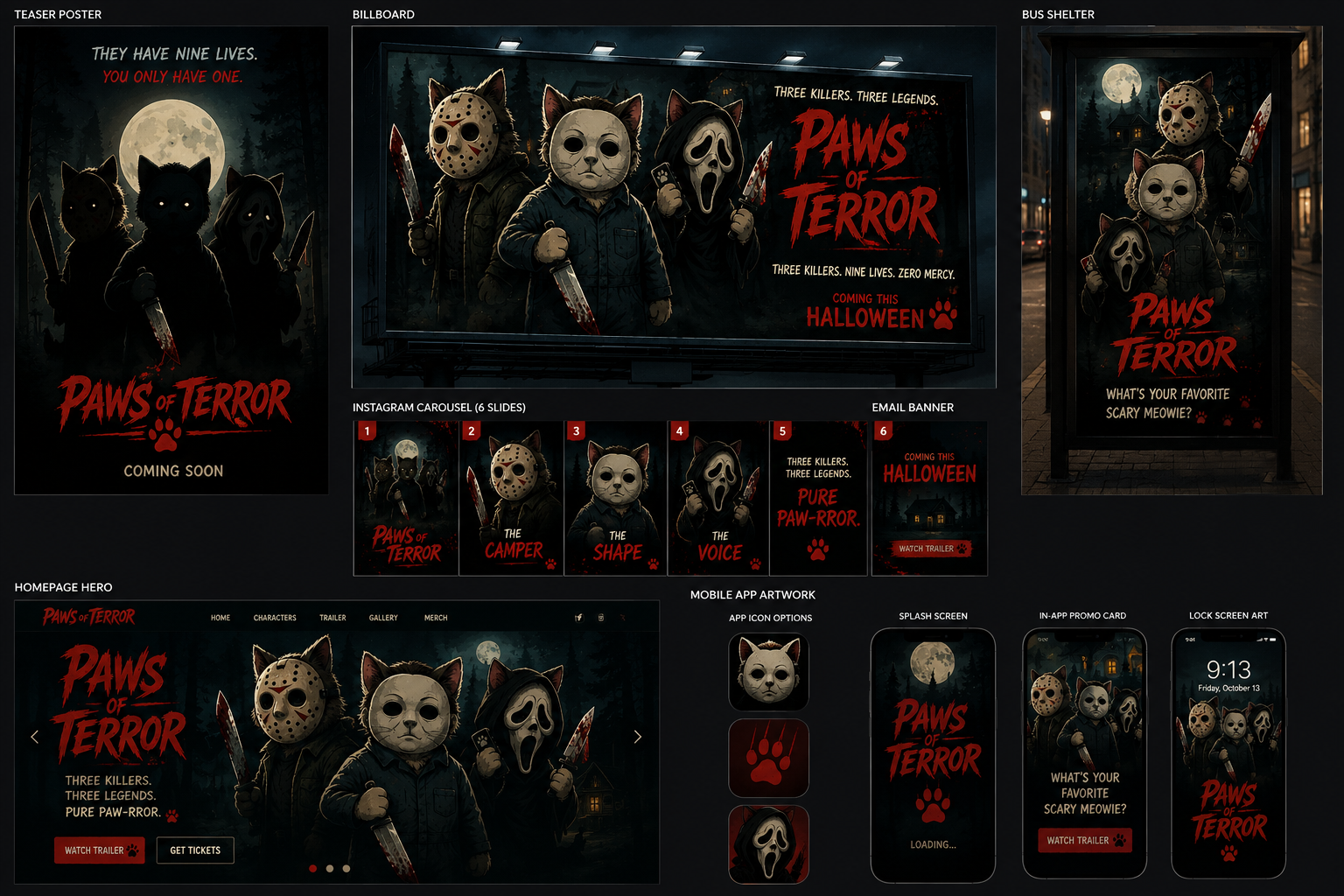Click the red paw print on splash screen
This screenshot has width=1344, height=896.
coord(933,803)
